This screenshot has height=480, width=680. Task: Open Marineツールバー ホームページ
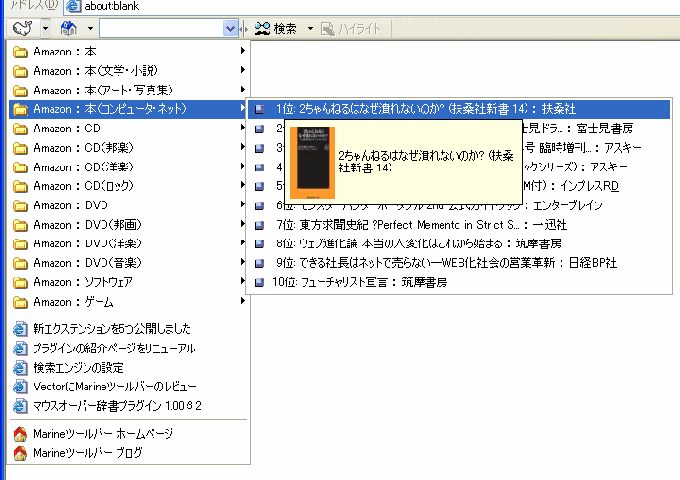pos(103,434)
